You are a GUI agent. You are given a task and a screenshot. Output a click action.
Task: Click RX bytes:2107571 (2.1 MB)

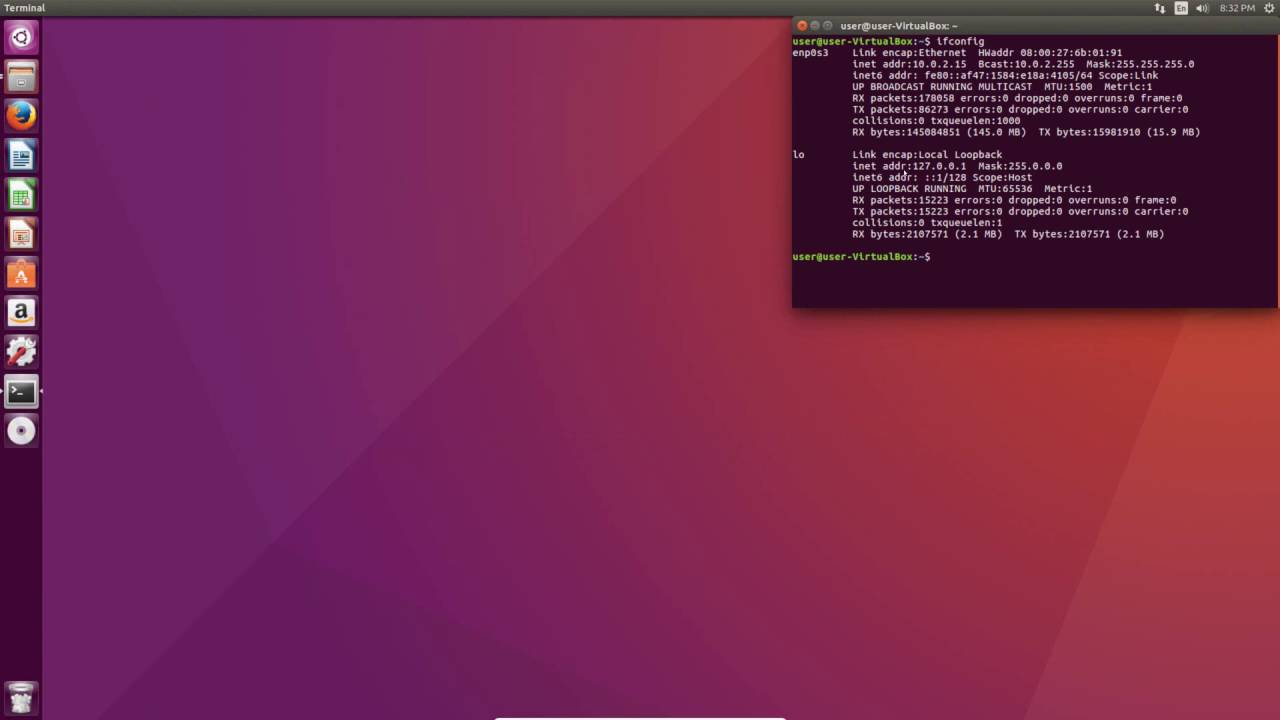[x=927, y=234]
